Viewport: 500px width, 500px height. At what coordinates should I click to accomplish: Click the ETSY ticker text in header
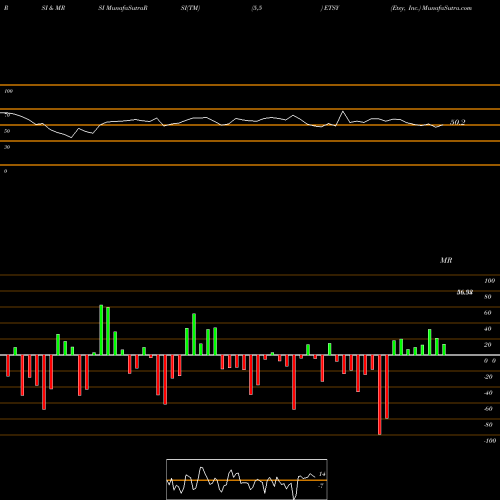click(x=331, y=8)
